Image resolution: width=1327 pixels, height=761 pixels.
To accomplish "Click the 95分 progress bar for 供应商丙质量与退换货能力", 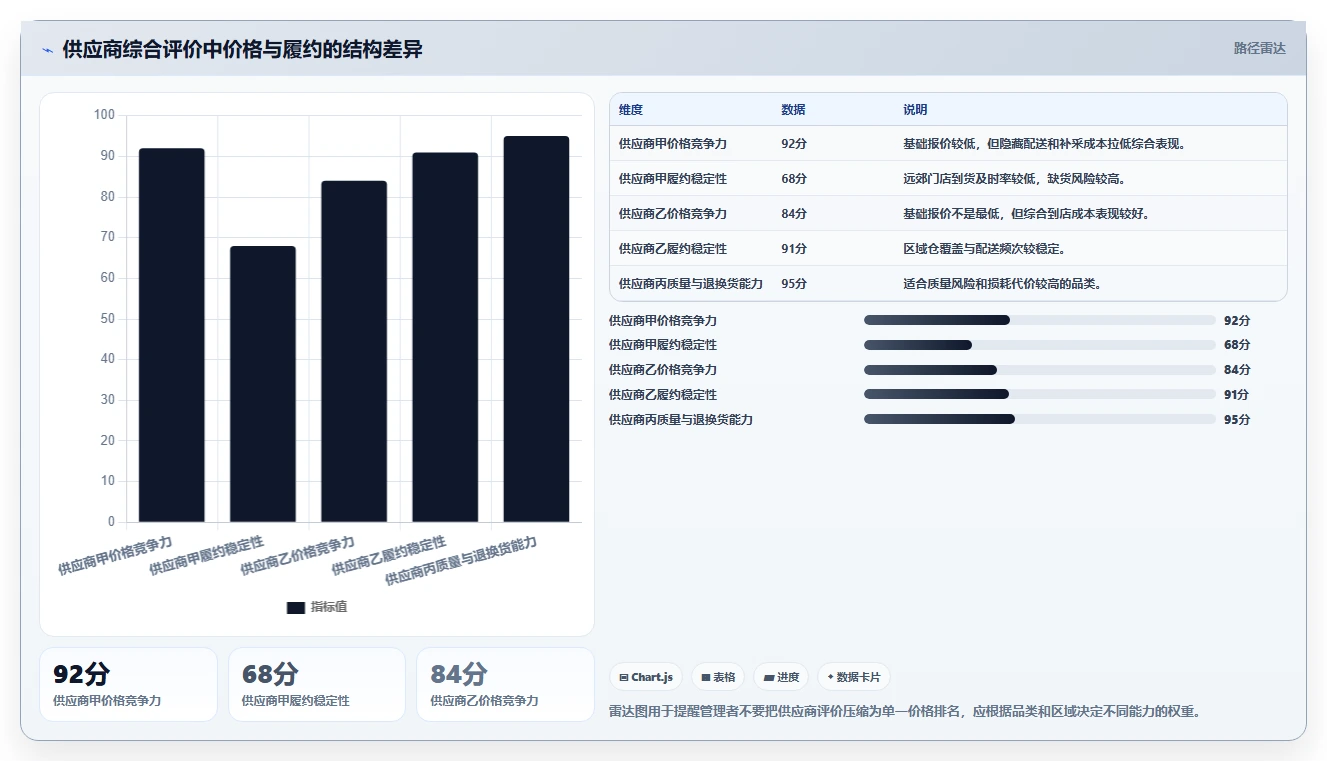I will coord(1040,420).
